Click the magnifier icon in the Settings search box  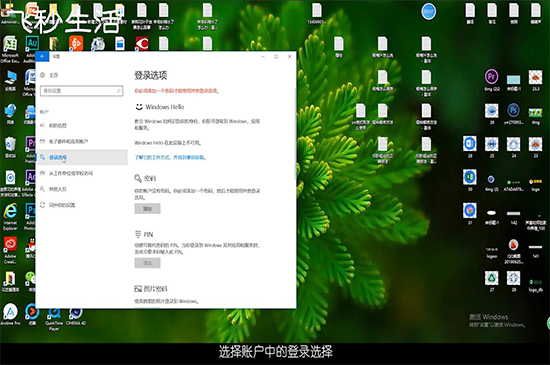coord(119,91)
